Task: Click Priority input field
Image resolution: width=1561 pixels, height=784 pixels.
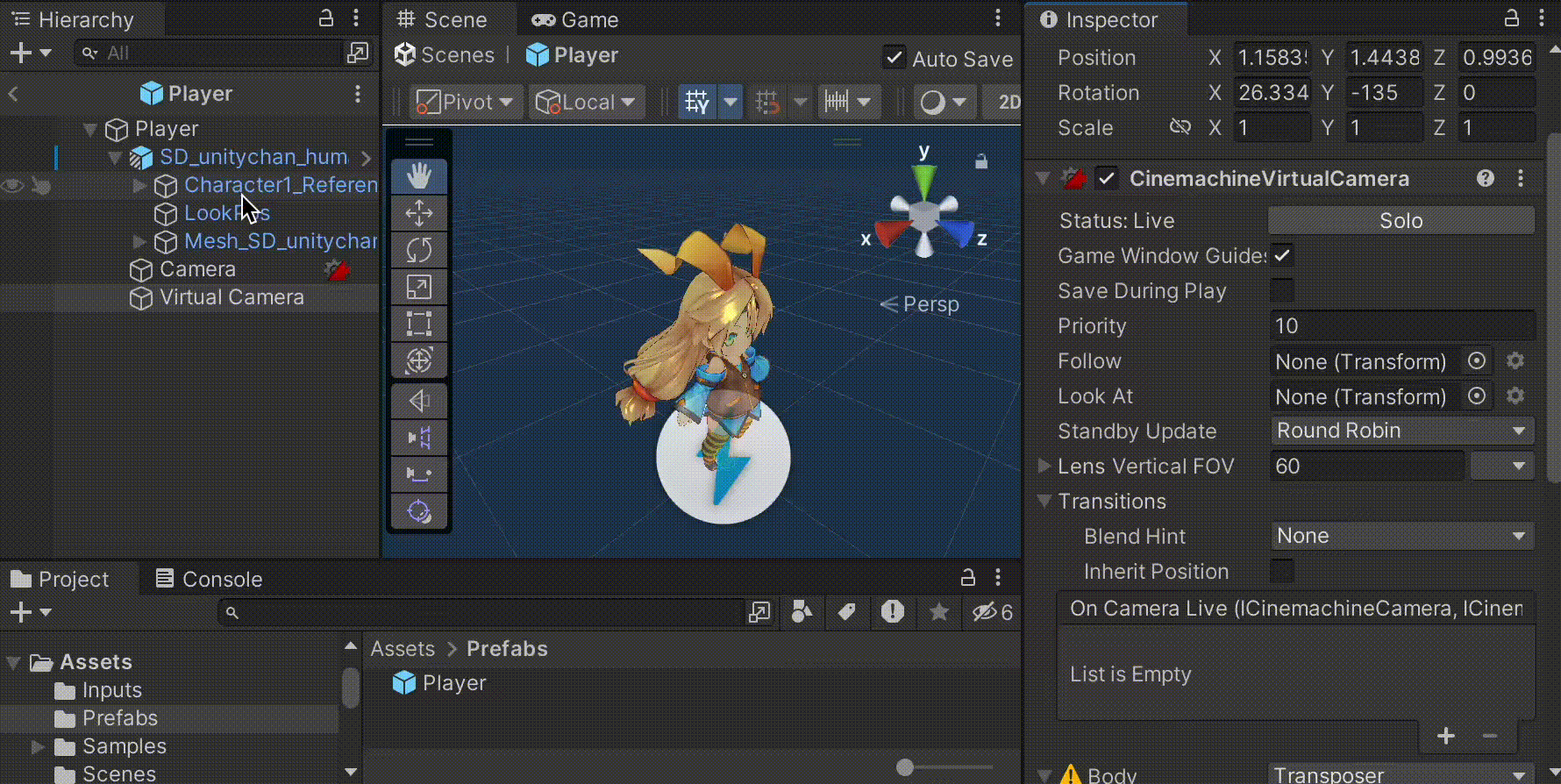Action: point(1402,325)
